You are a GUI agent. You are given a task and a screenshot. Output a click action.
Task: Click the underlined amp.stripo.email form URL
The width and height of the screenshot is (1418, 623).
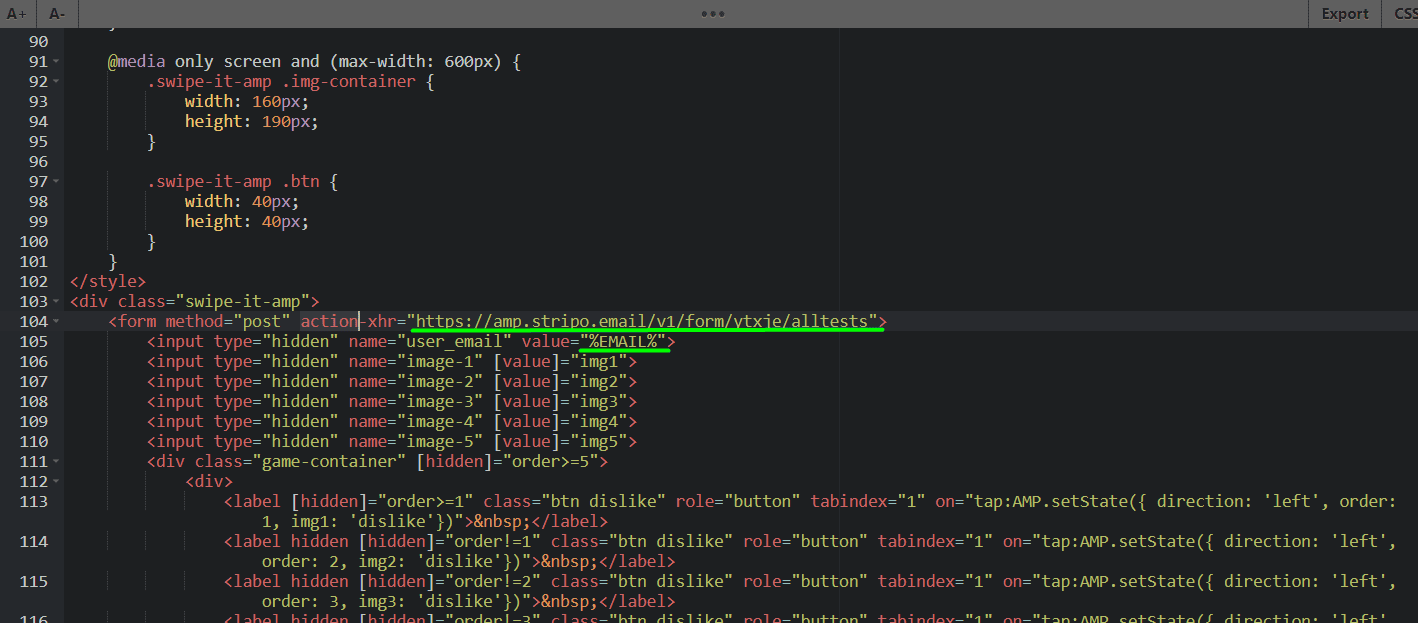(647, 321)
